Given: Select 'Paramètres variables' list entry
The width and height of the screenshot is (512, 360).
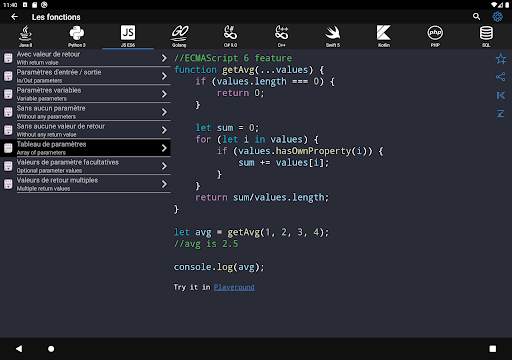Looking at the screenshot, I should tap(85, 94).
